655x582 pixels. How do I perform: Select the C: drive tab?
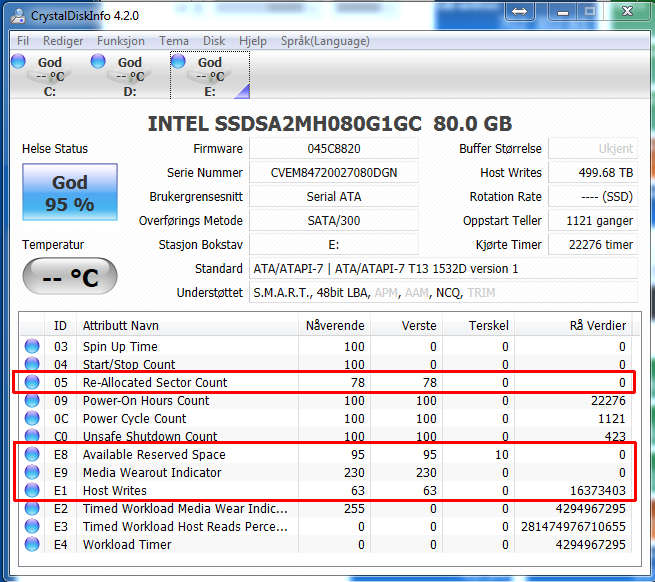[50, 75]
